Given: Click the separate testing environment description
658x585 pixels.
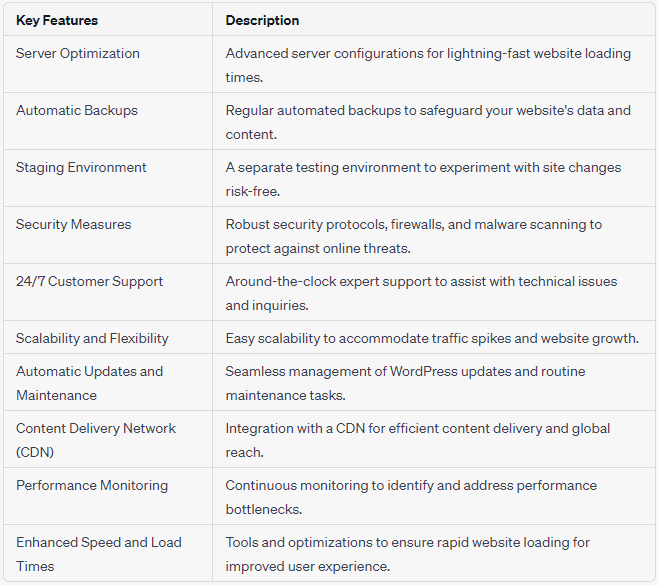Looking at the screenshot, I should (423, 179).
